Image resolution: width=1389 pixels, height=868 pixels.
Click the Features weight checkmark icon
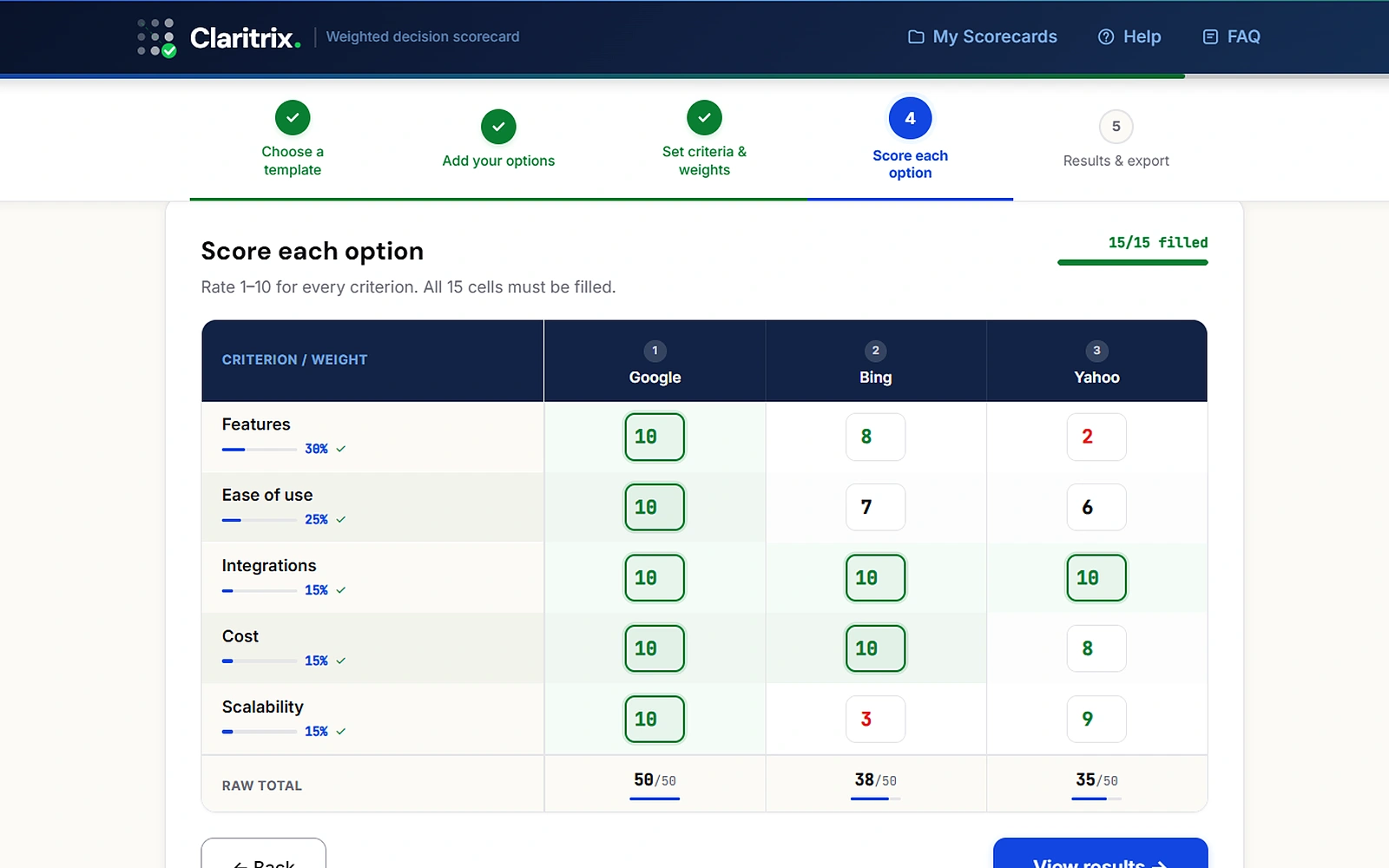pyautogui.click(x=341, y=449)
